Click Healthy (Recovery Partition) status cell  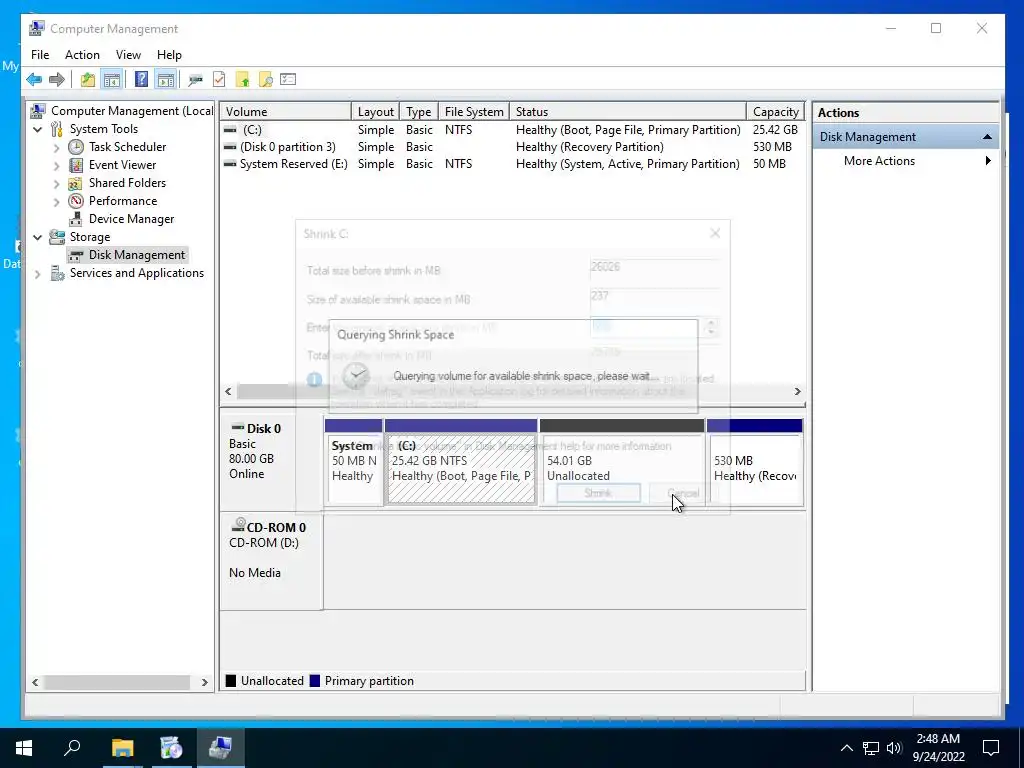[x=590, y=147]
